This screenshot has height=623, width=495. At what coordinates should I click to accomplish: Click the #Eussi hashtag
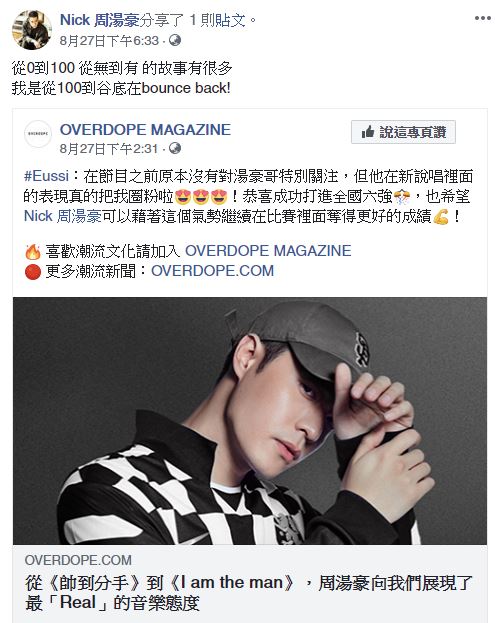pyautogui.click(x=46, y=176)
